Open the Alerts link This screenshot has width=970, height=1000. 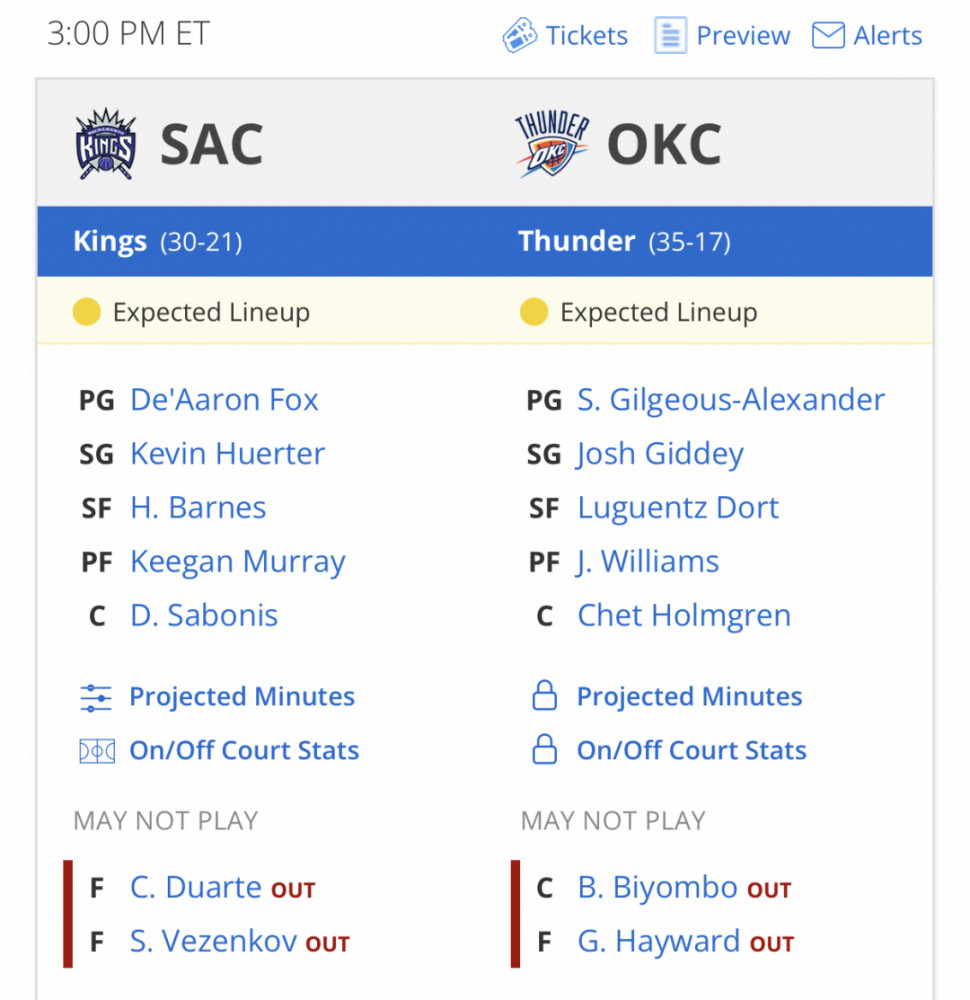click(888, 36)
